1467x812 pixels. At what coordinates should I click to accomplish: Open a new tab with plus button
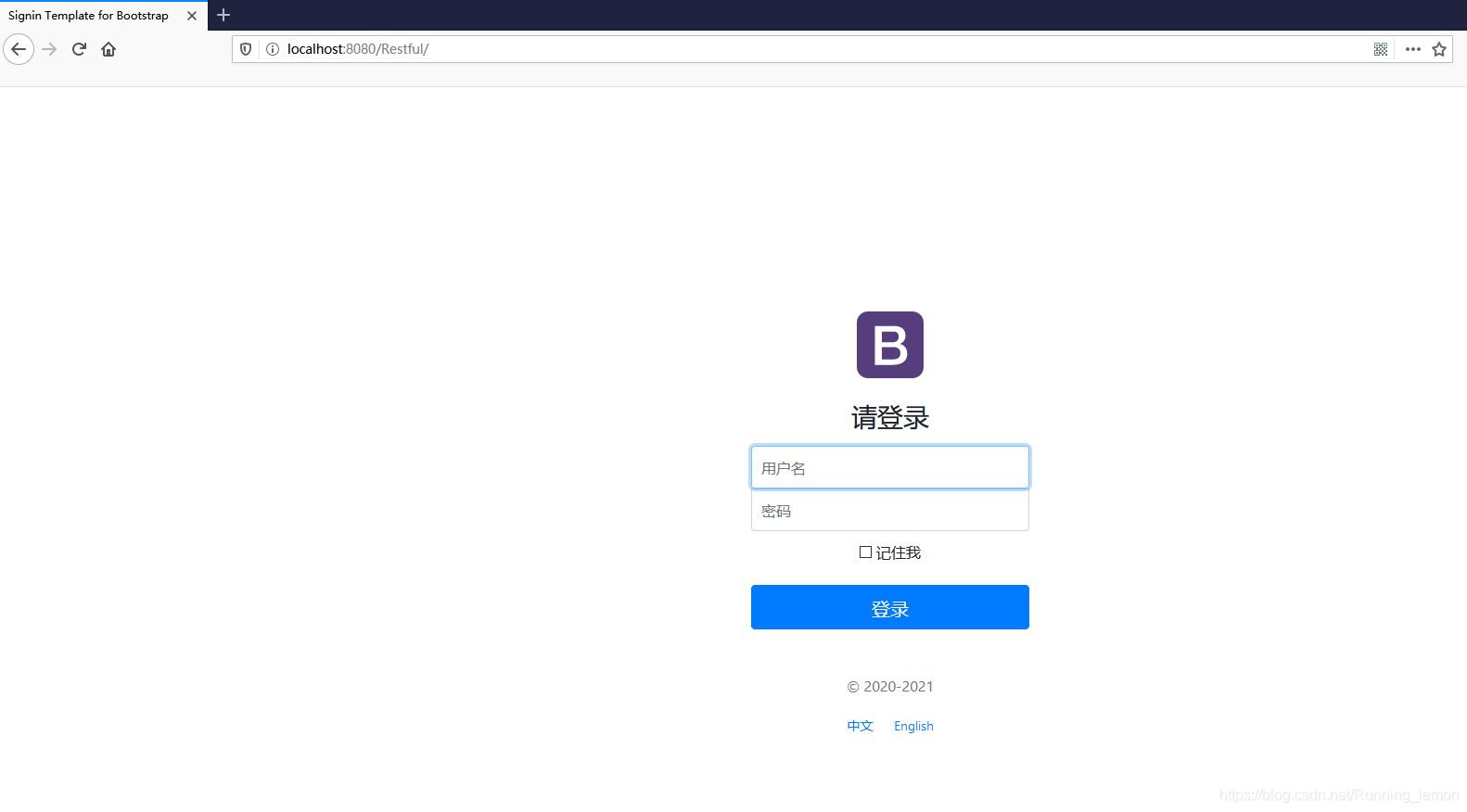coord(223,15)
